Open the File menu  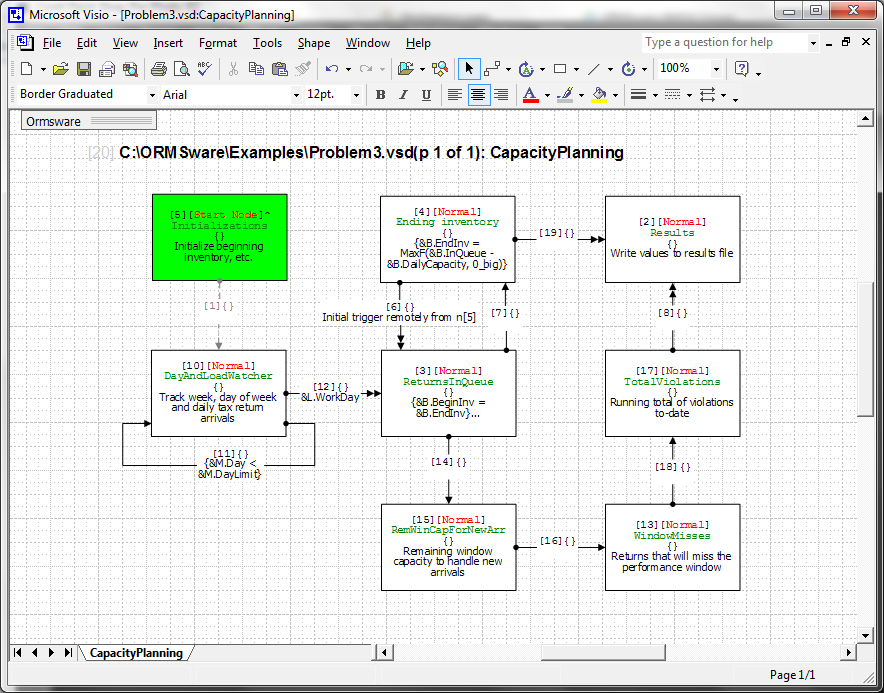pyautogui.click(x=52, y=43)
